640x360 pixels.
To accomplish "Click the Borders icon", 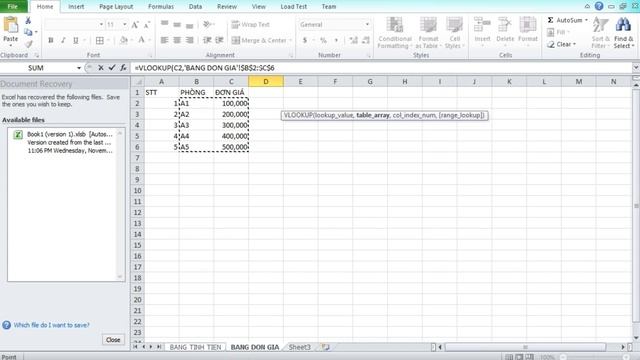I will 100,40.
